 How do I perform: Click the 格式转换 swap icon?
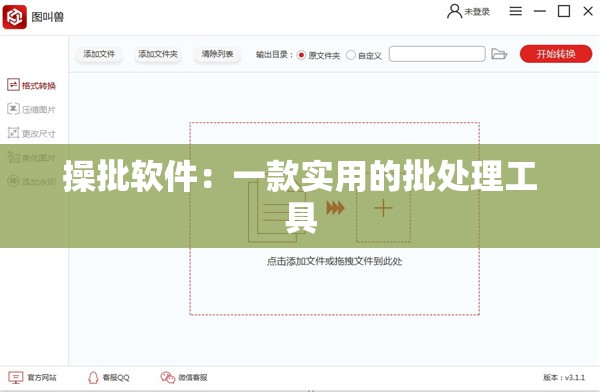tap(13, 85)
